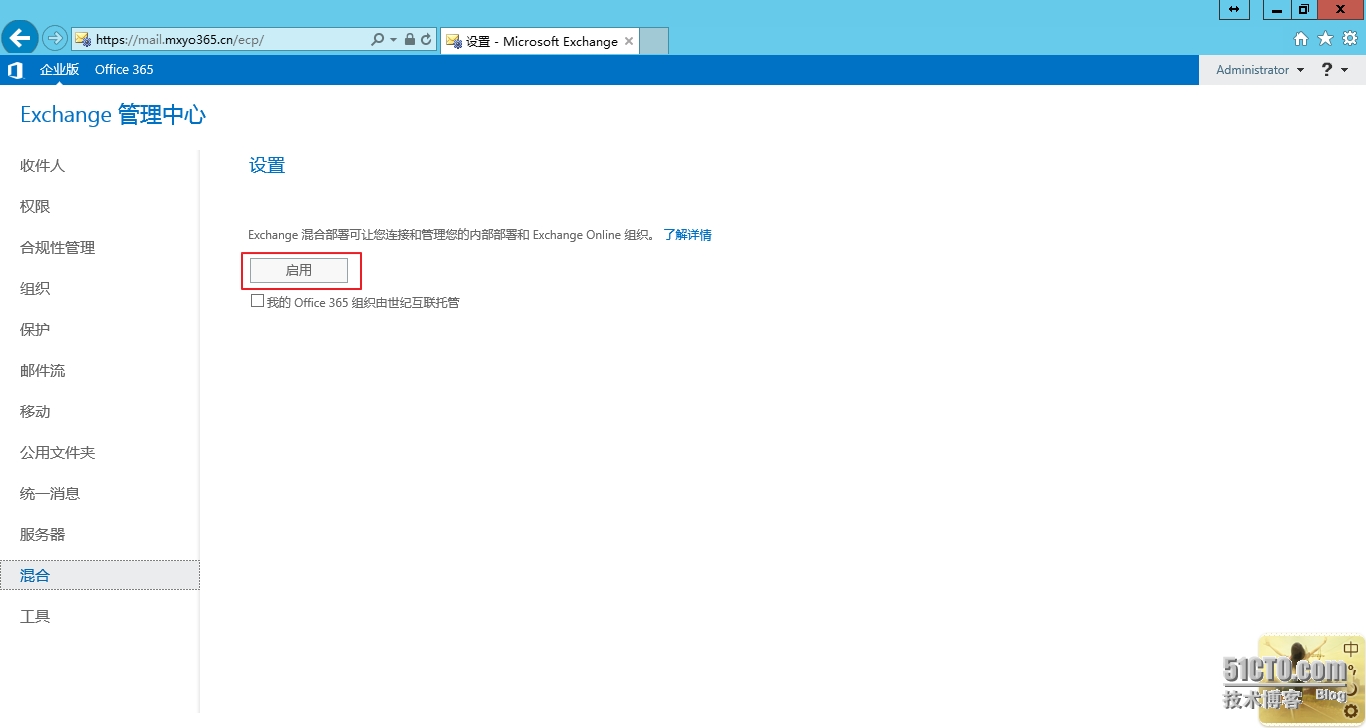Click the Office logo icon in header

15,70
